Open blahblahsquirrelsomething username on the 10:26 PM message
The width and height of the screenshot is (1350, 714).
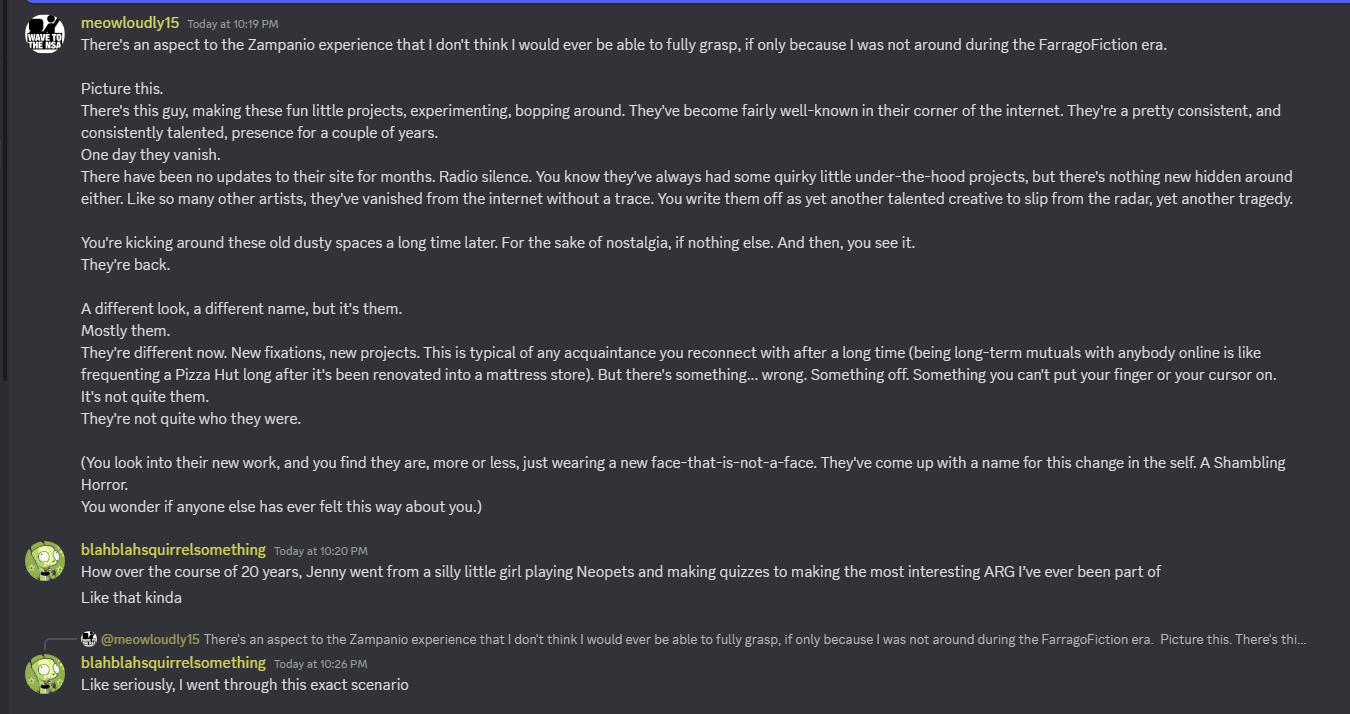(173, 662)
